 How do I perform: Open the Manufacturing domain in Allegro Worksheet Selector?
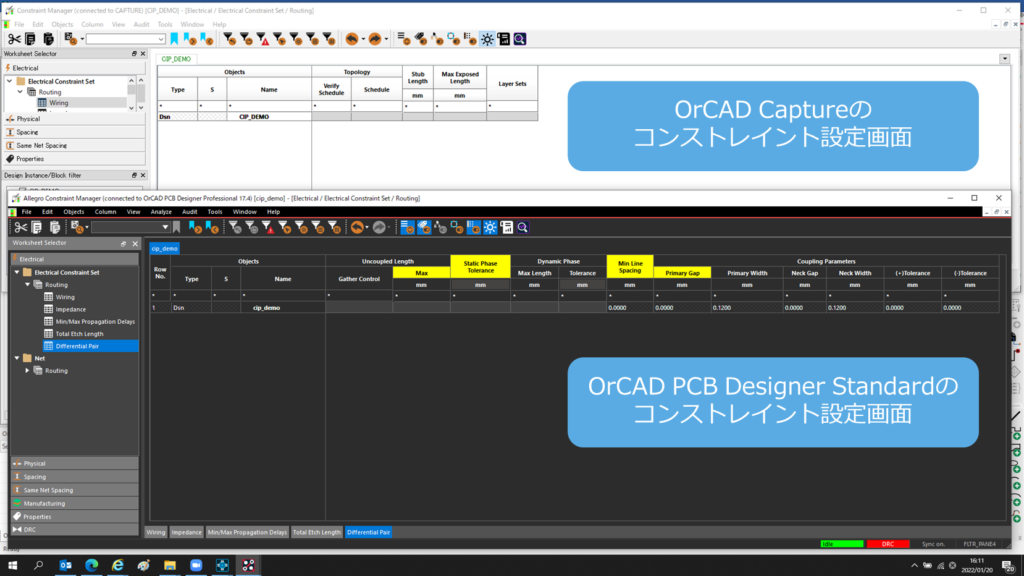[x=74, y=504]
